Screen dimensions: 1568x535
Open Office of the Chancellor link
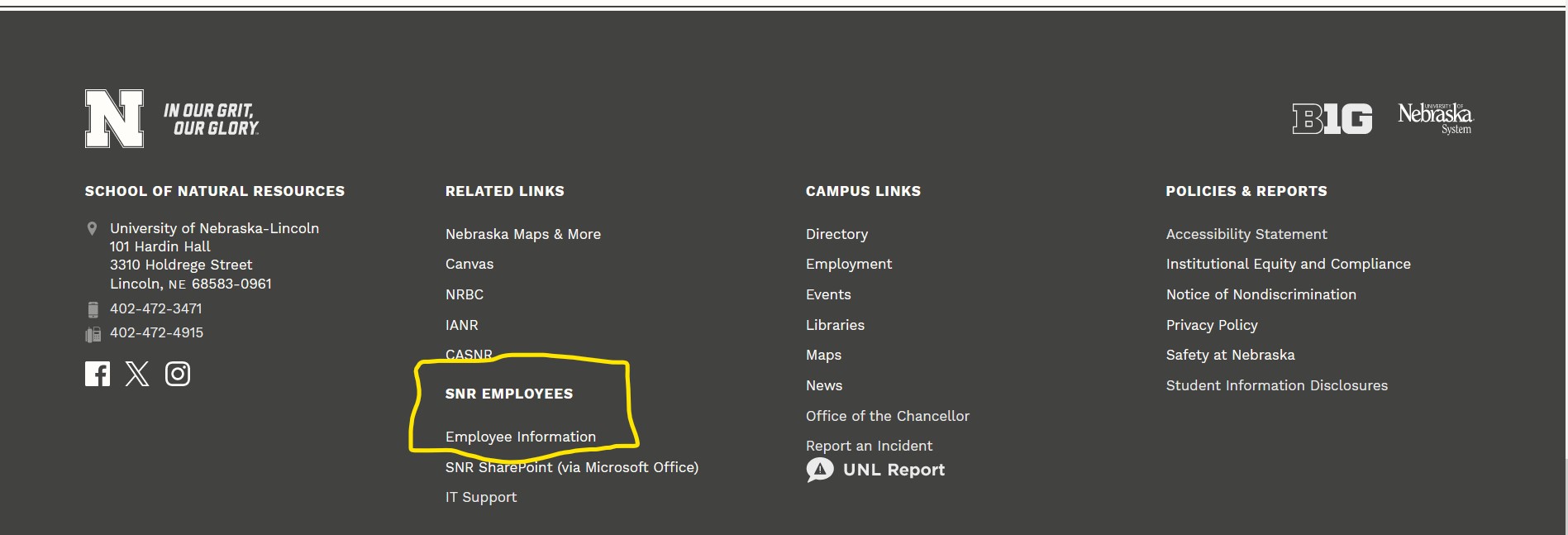coord(887,416)
